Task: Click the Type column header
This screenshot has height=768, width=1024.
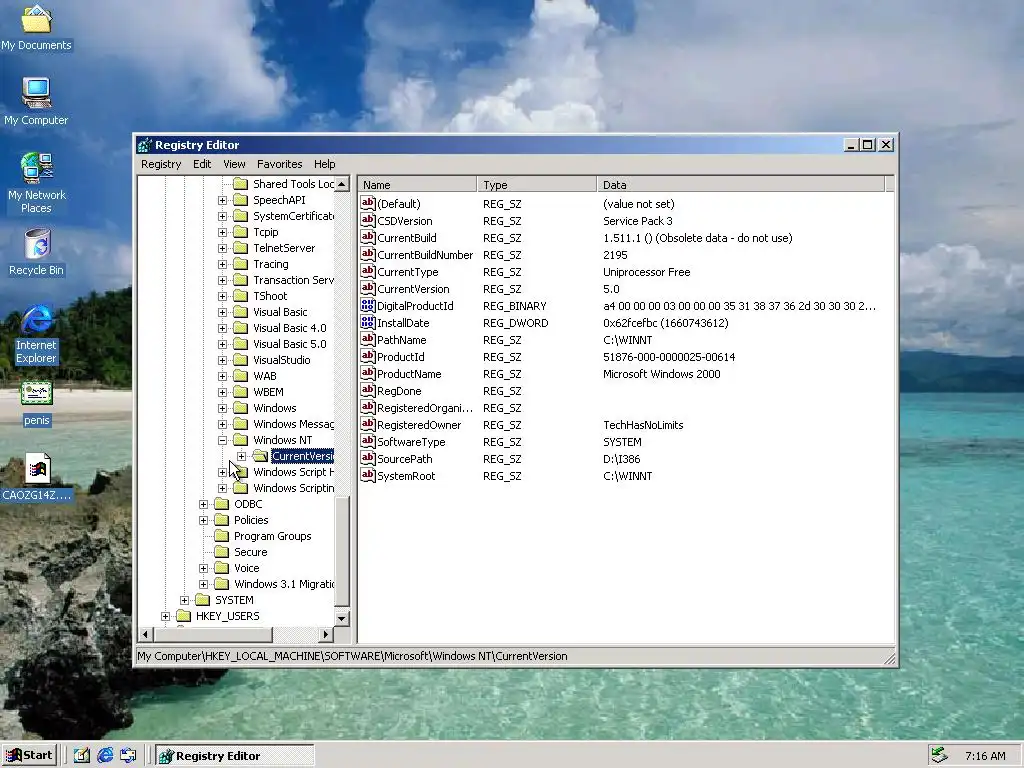Action: (537, 185)
